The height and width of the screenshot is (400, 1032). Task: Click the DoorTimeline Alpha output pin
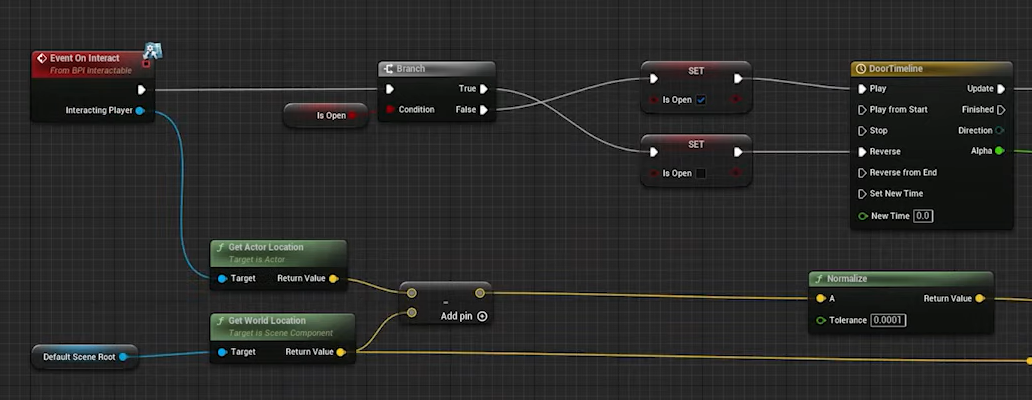coord(999,151)
